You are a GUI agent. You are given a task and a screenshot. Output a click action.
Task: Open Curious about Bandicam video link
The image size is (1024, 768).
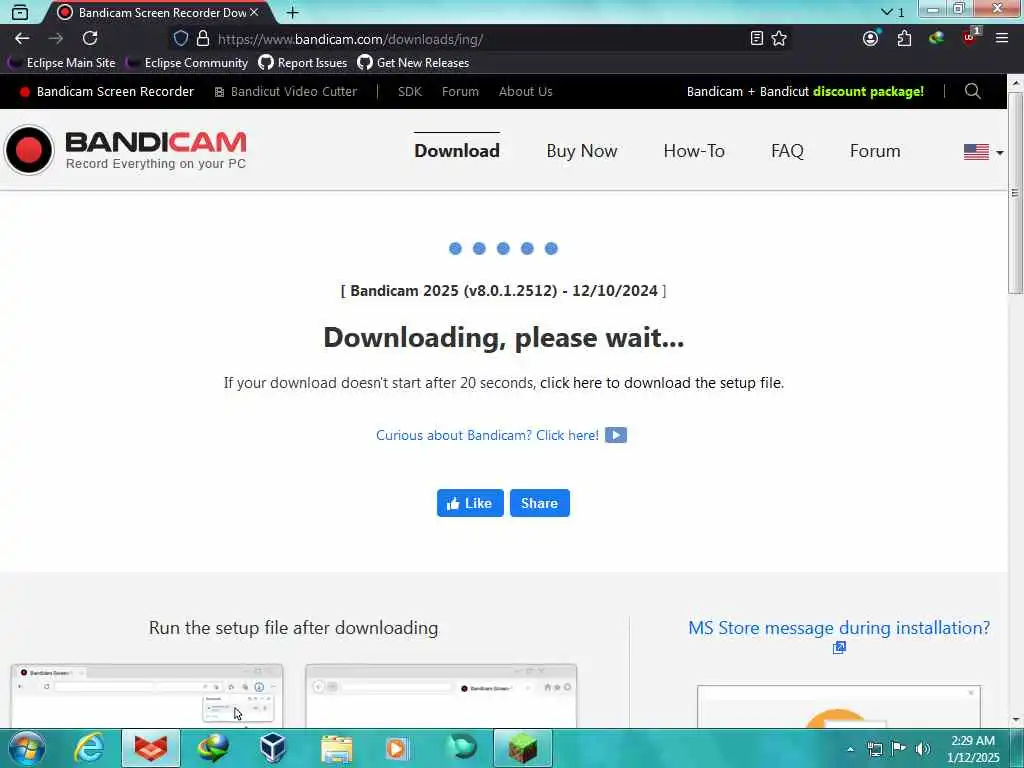pyautogui.click(x=487, y=435)
